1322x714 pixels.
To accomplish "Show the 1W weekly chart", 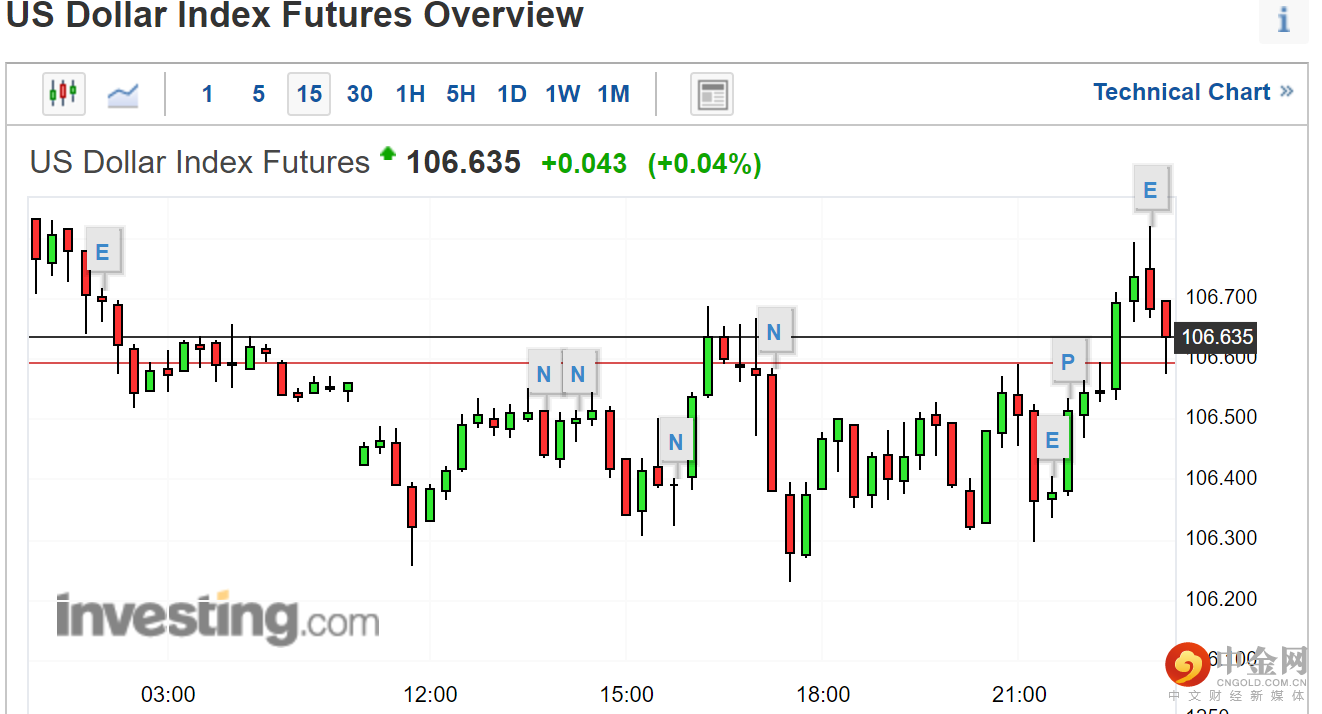I will click(x=563, y=94).
